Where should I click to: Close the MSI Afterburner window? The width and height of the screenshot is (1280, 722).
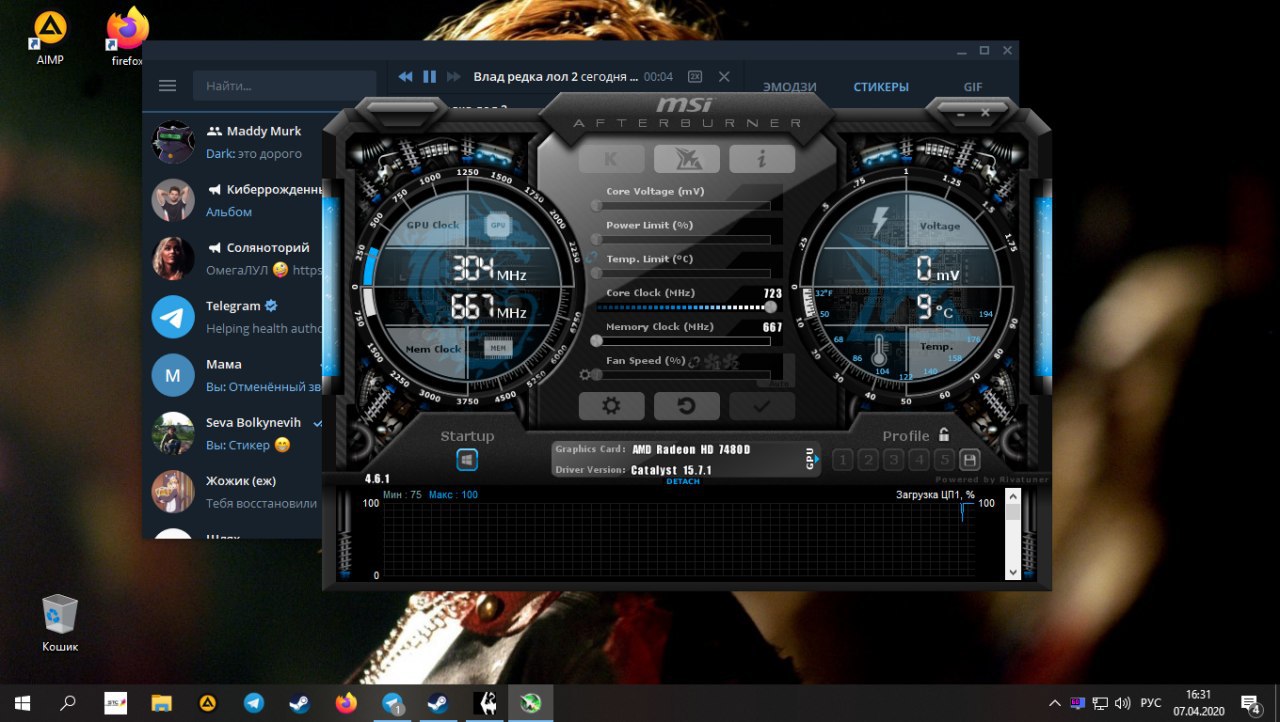985,113
